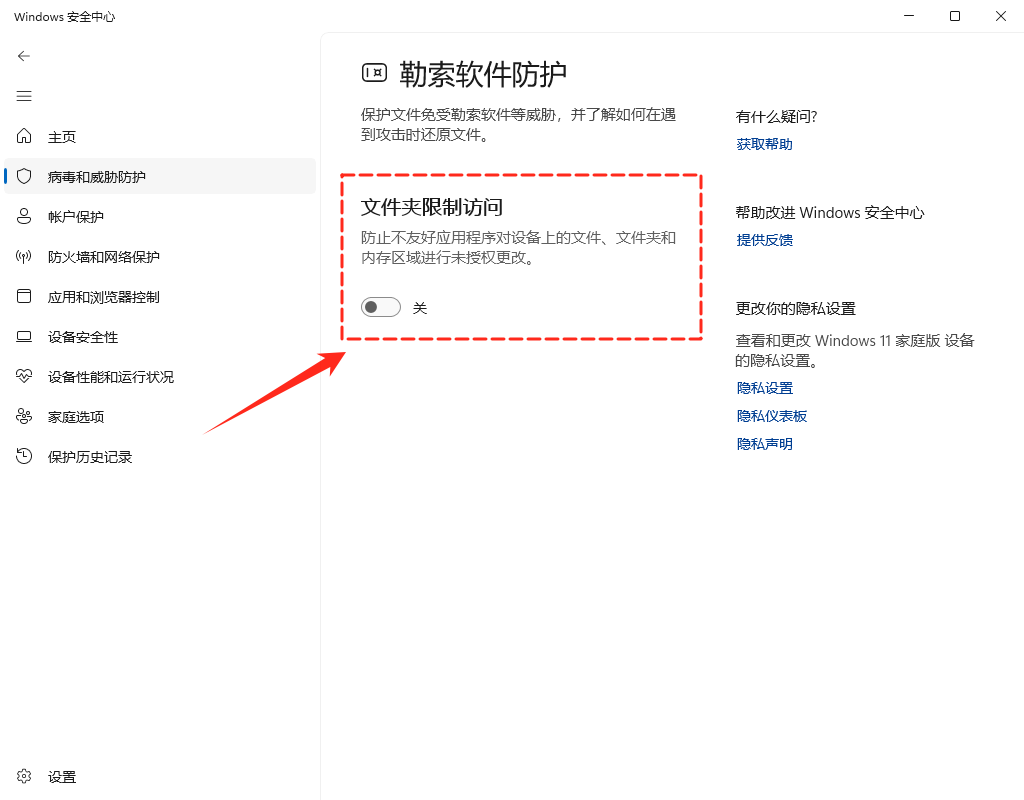Close the Windows 安全中心 window
This screenshot has height=800, width=1024.
tap(1000, 16)
